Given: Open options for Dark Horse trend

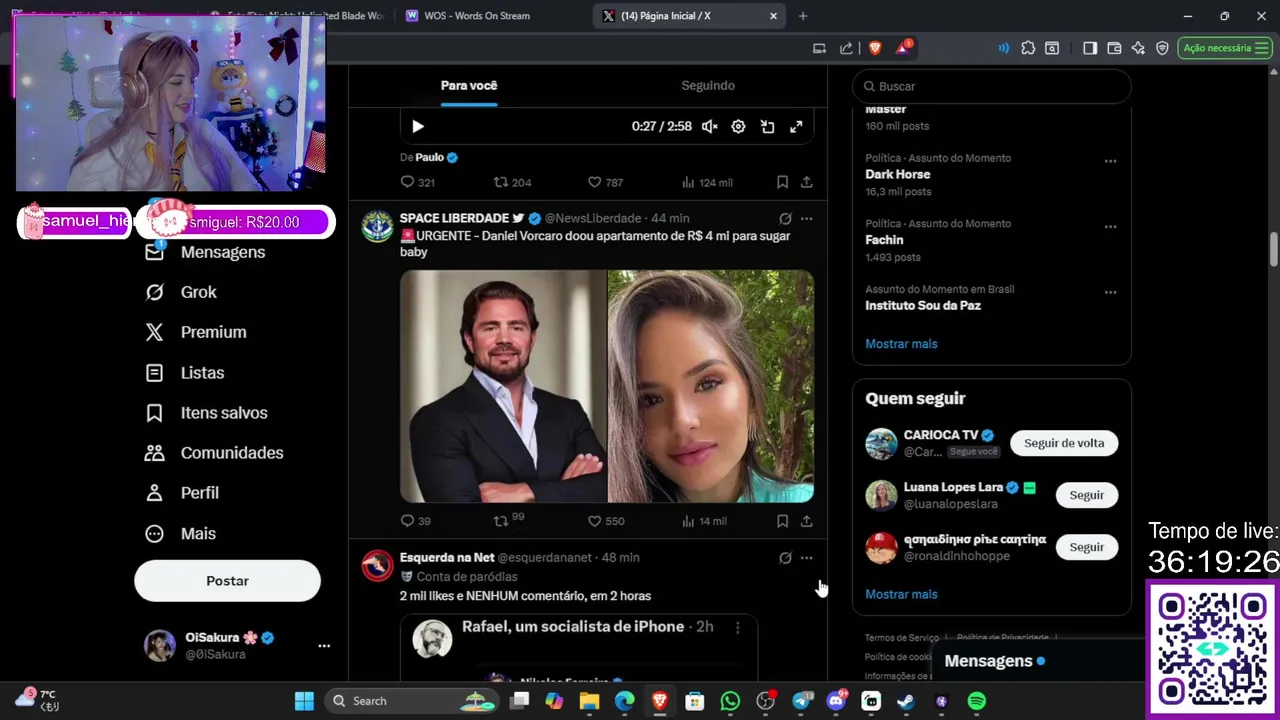Looking at the screenshot, I should 1110,161.
